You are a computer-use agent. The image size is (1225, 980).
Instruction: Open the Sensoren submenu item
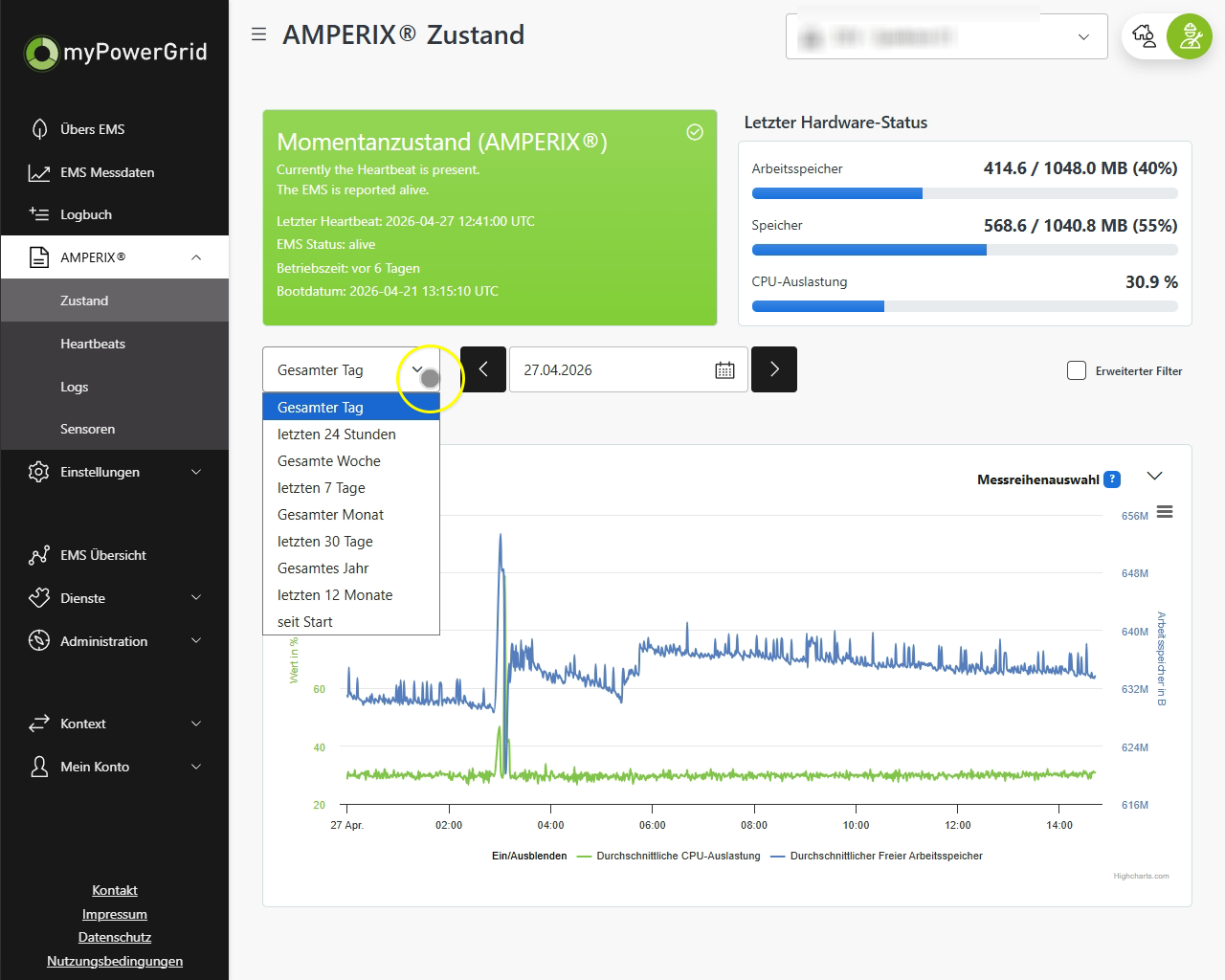coord(115,429)
